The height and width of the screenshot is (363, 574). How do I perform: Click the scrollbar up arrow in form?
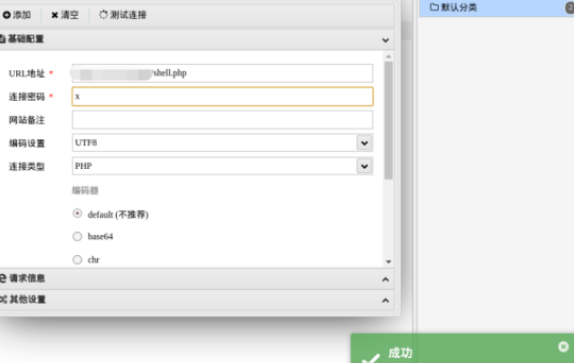[388, 57]
